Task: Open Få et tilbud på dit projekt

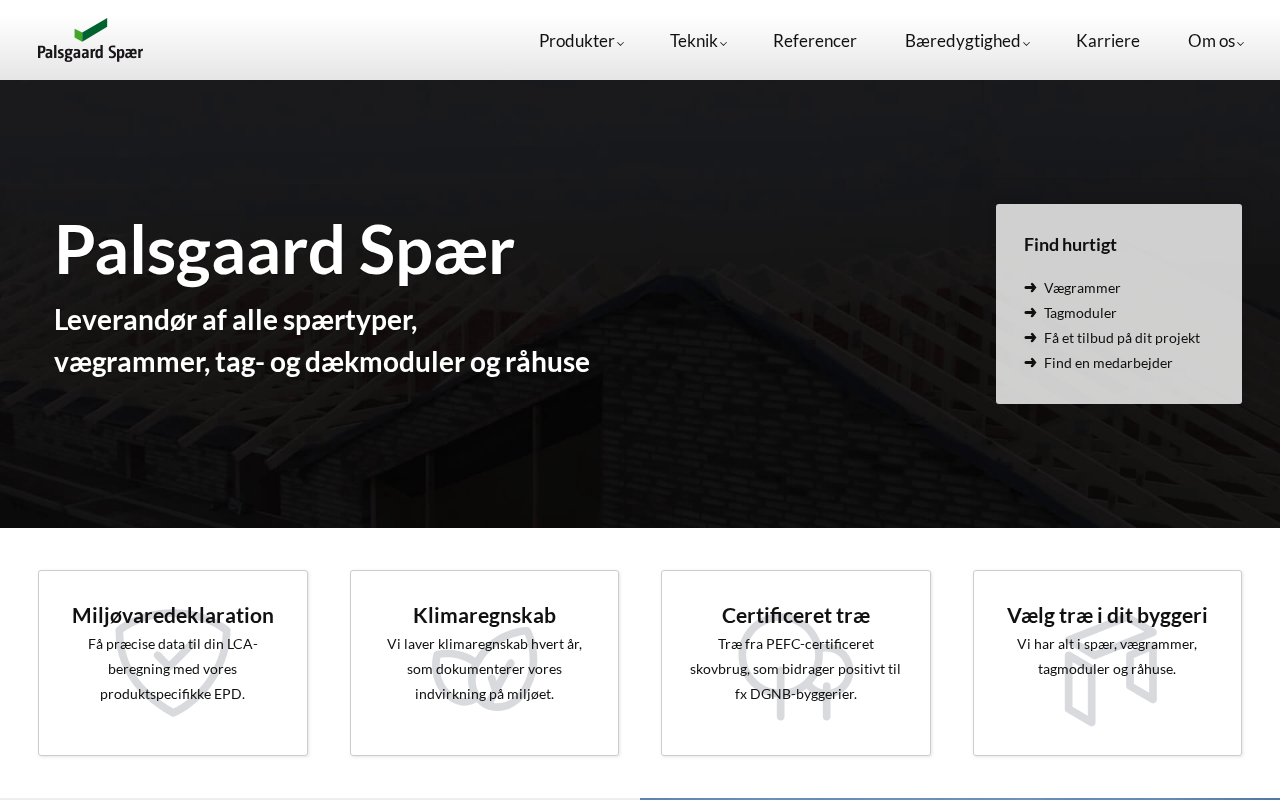Action: [x=1122, y=338]
